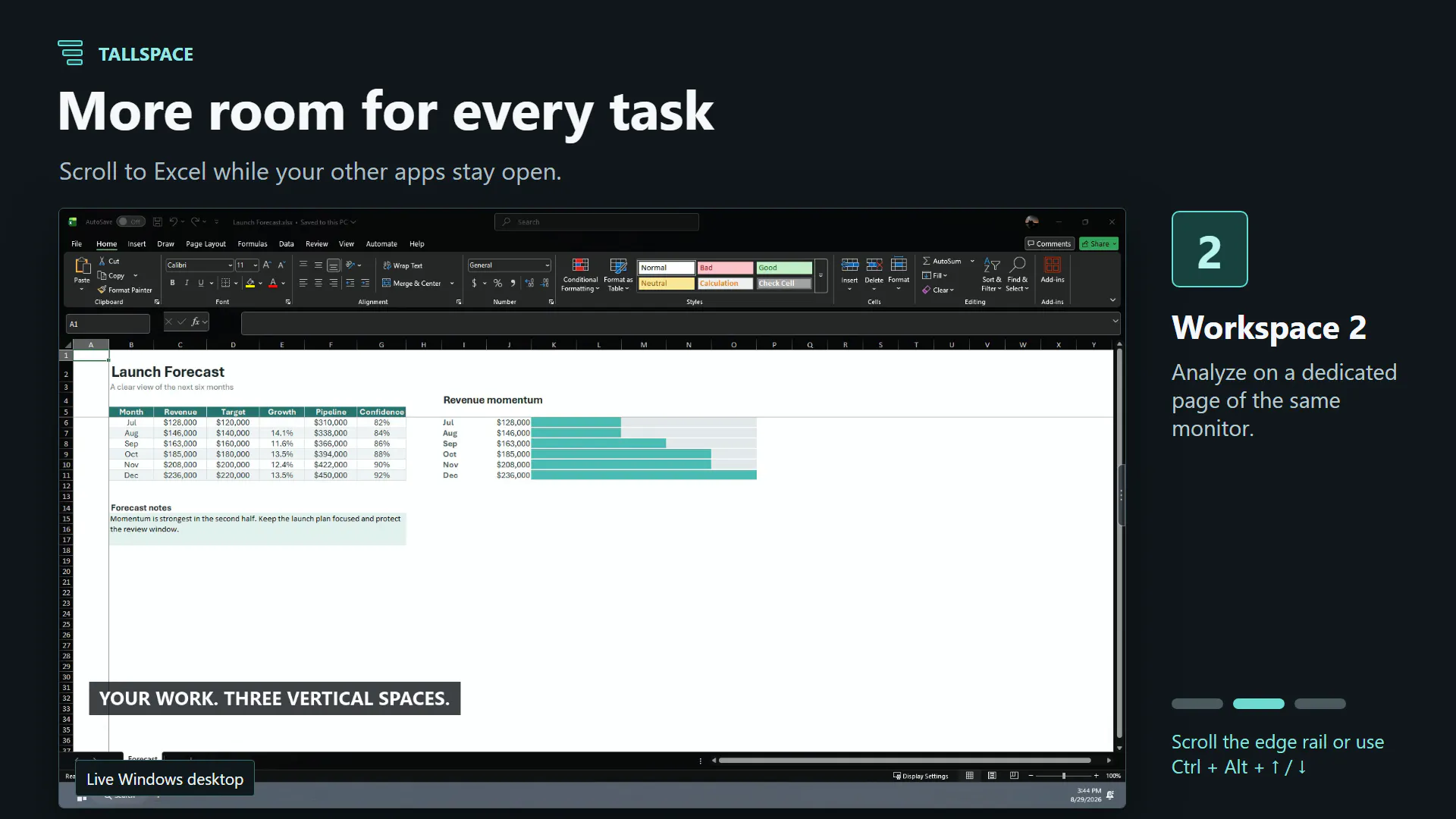This screenshot has width=1456, height=819.
Task: Toggle Italic formatting
Action: click(x=187, y=283)
